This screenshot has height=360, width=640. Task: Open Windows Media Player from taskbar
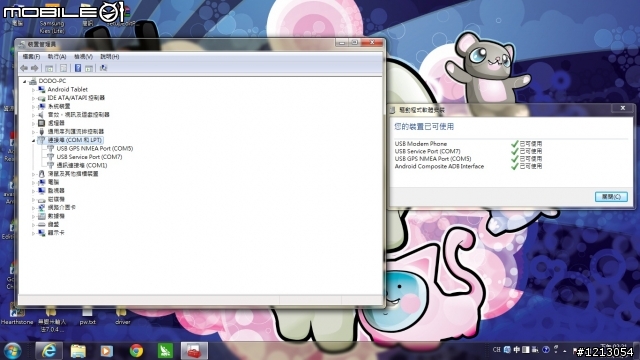click(x=107, y=351)
